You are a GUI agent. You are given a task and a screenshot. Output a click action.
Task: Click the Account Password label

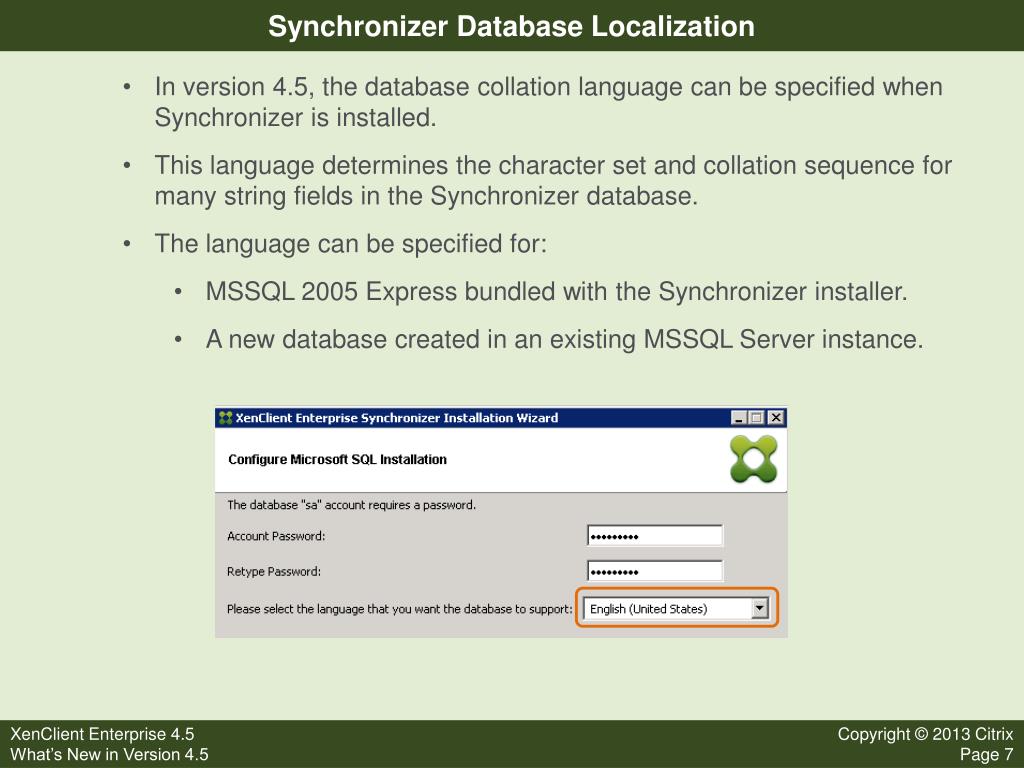pyautogui.click(x=276, y=536)
